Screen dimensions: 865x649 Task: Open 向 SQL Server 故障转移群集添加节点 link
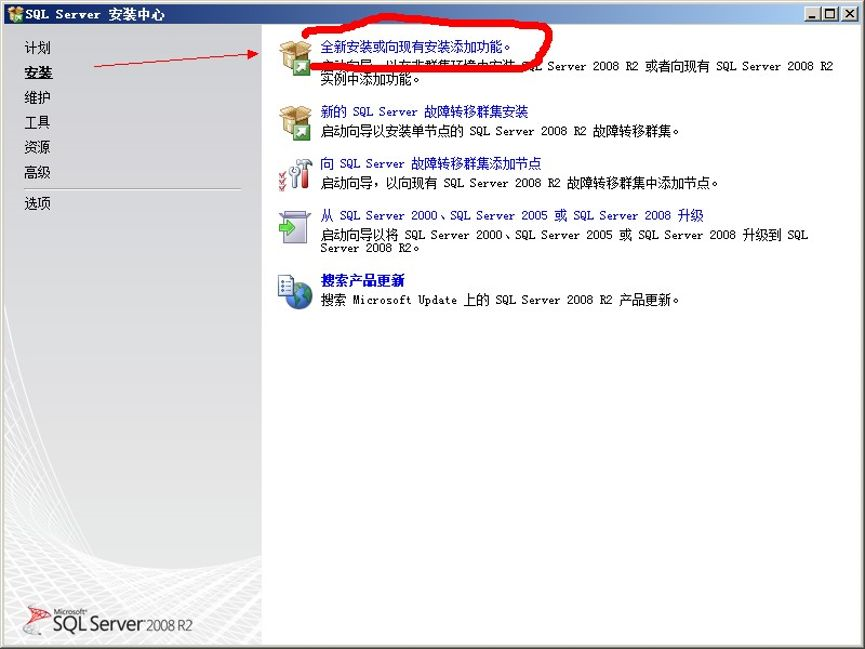tap(430, 164)
